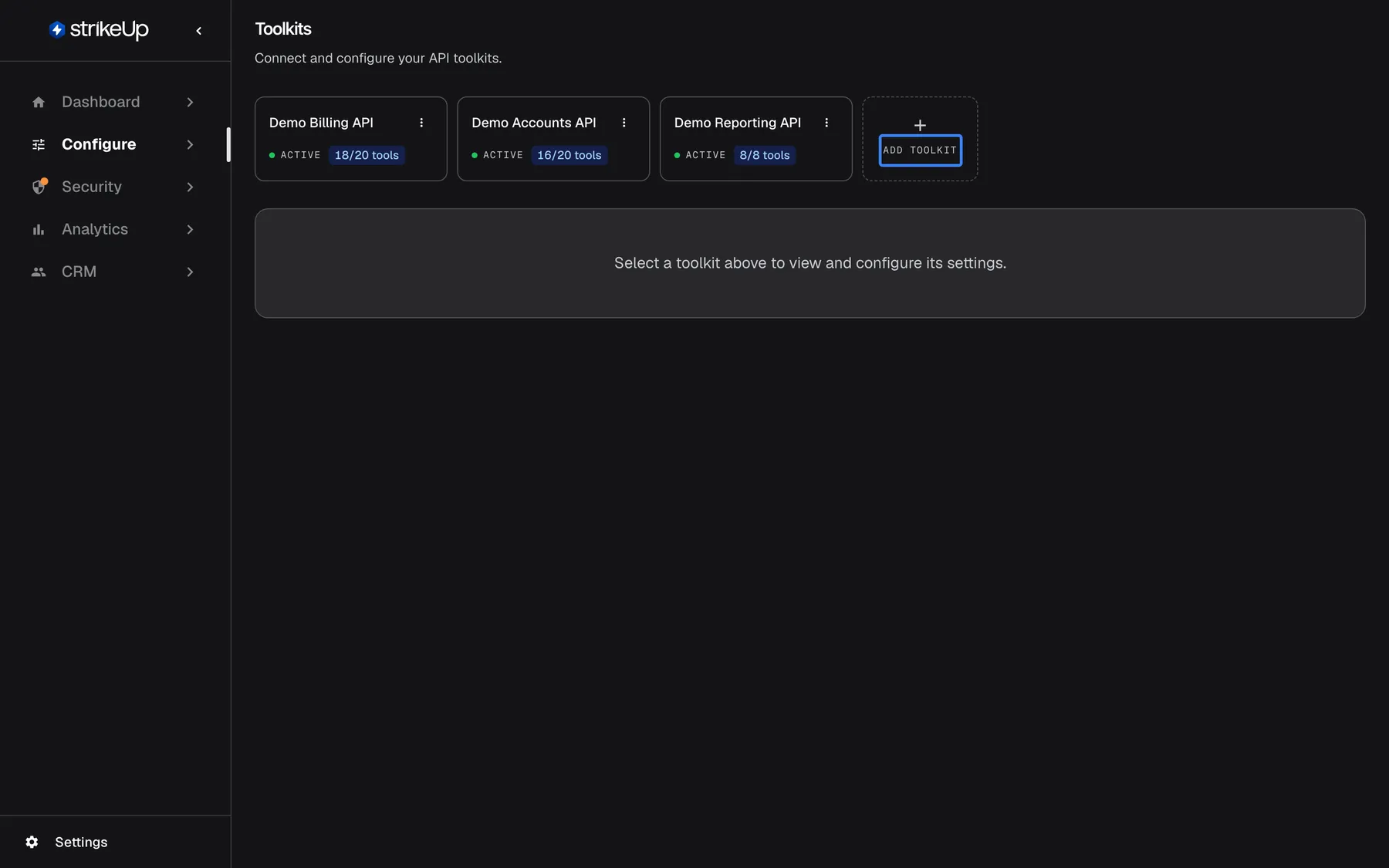This screenshot has height=868, width=1389.
Task: Expand the Dashboard menu chevron
Action: (x=190, y=102)
